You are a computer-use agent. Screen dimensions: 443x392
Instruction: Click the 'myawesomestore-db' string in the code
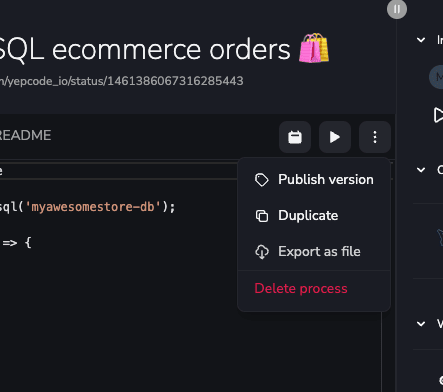(x=93, y=207)
